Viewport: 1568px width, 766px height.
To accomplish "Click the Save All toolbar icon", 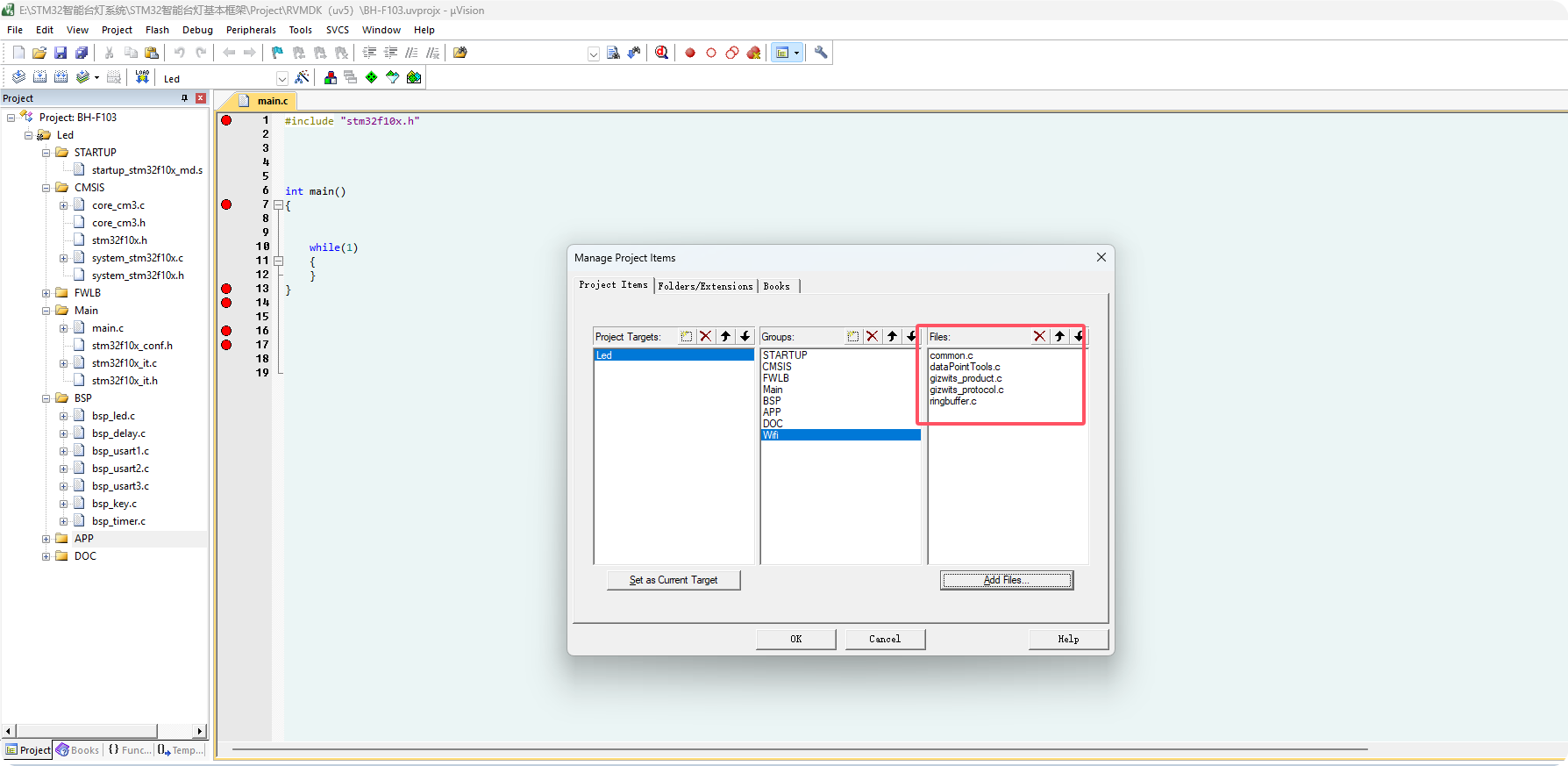I will click(82, 53).
